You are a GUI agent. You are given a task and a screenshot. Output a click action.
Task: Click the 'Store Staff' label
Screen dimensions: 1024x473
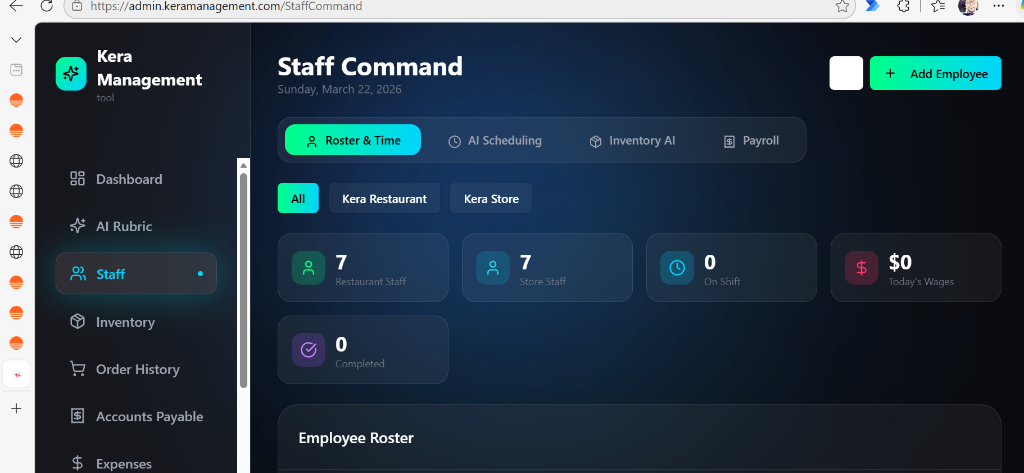point(543,282)
